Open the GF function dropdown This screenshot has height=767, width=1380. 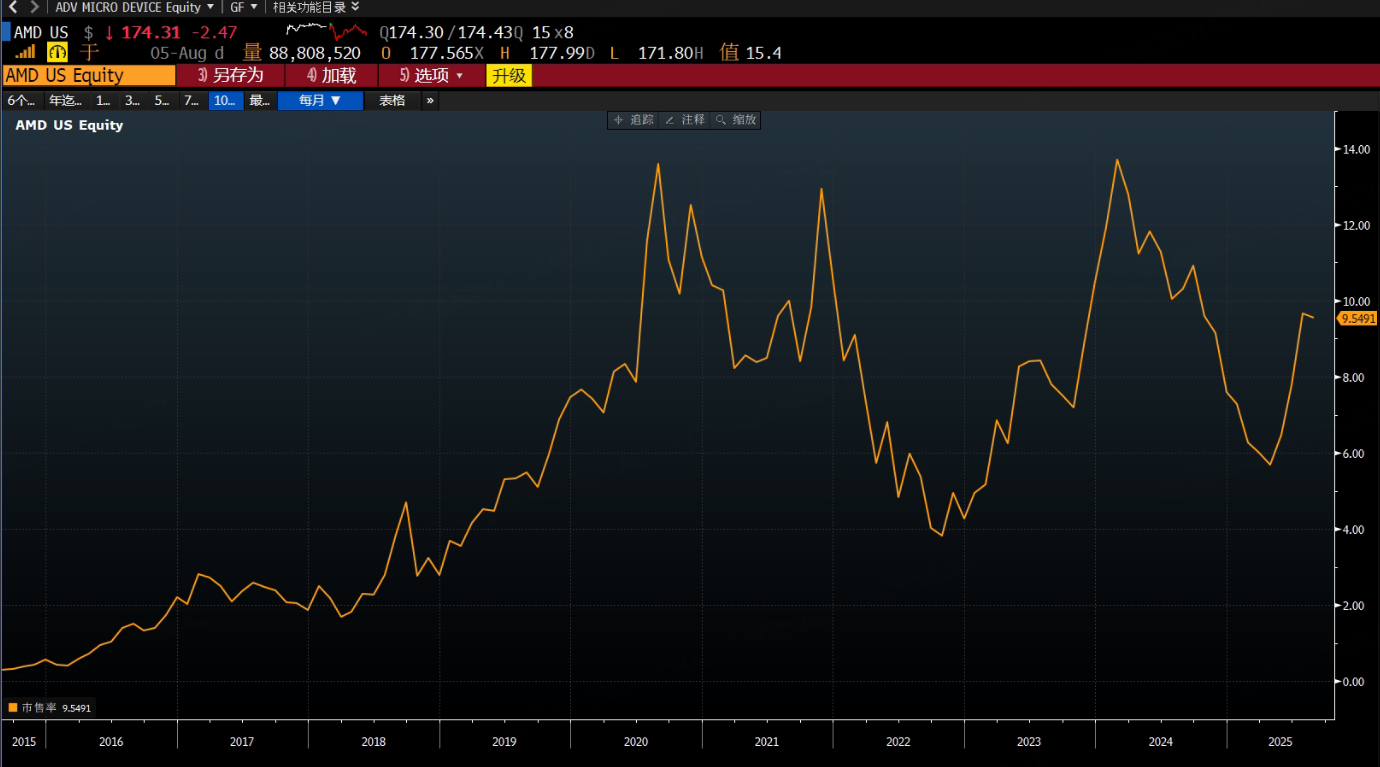[x=244, y=7]
